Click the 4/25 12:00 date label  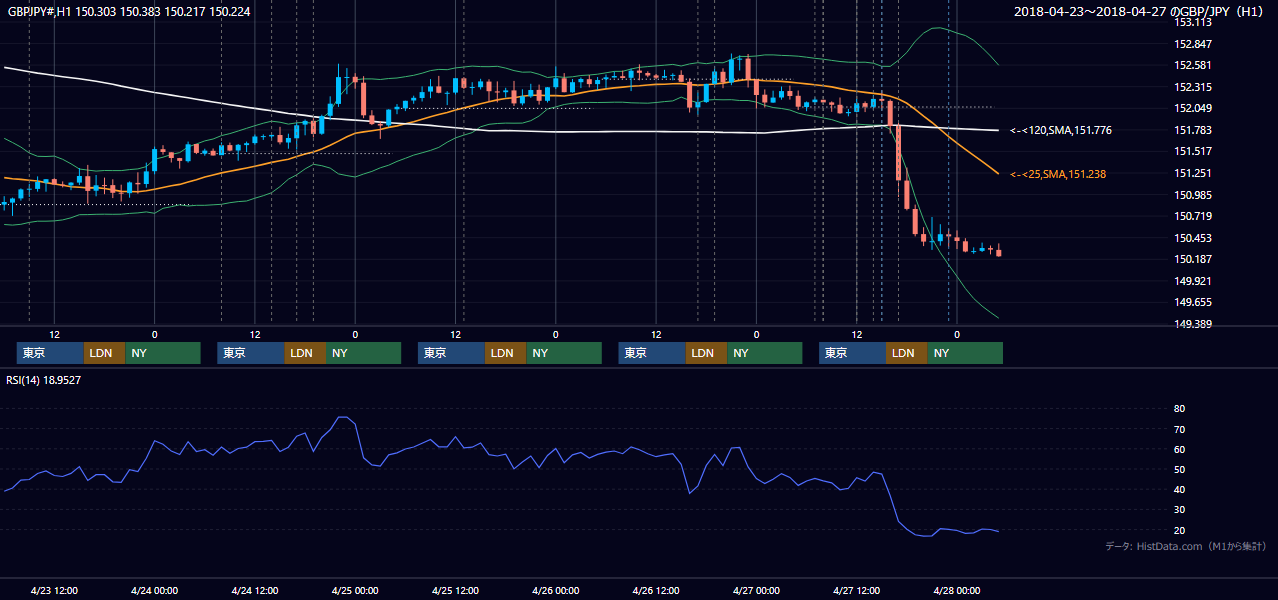(x=455, y=590)
